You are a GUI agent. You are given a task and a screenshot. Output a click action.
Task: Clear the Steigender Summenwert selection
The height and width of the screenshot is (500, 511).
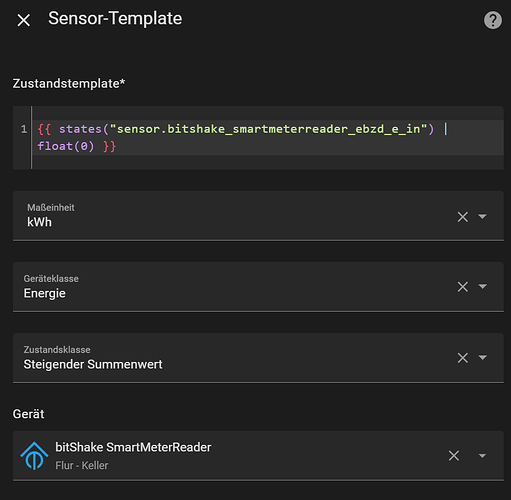tap(463, 358)
